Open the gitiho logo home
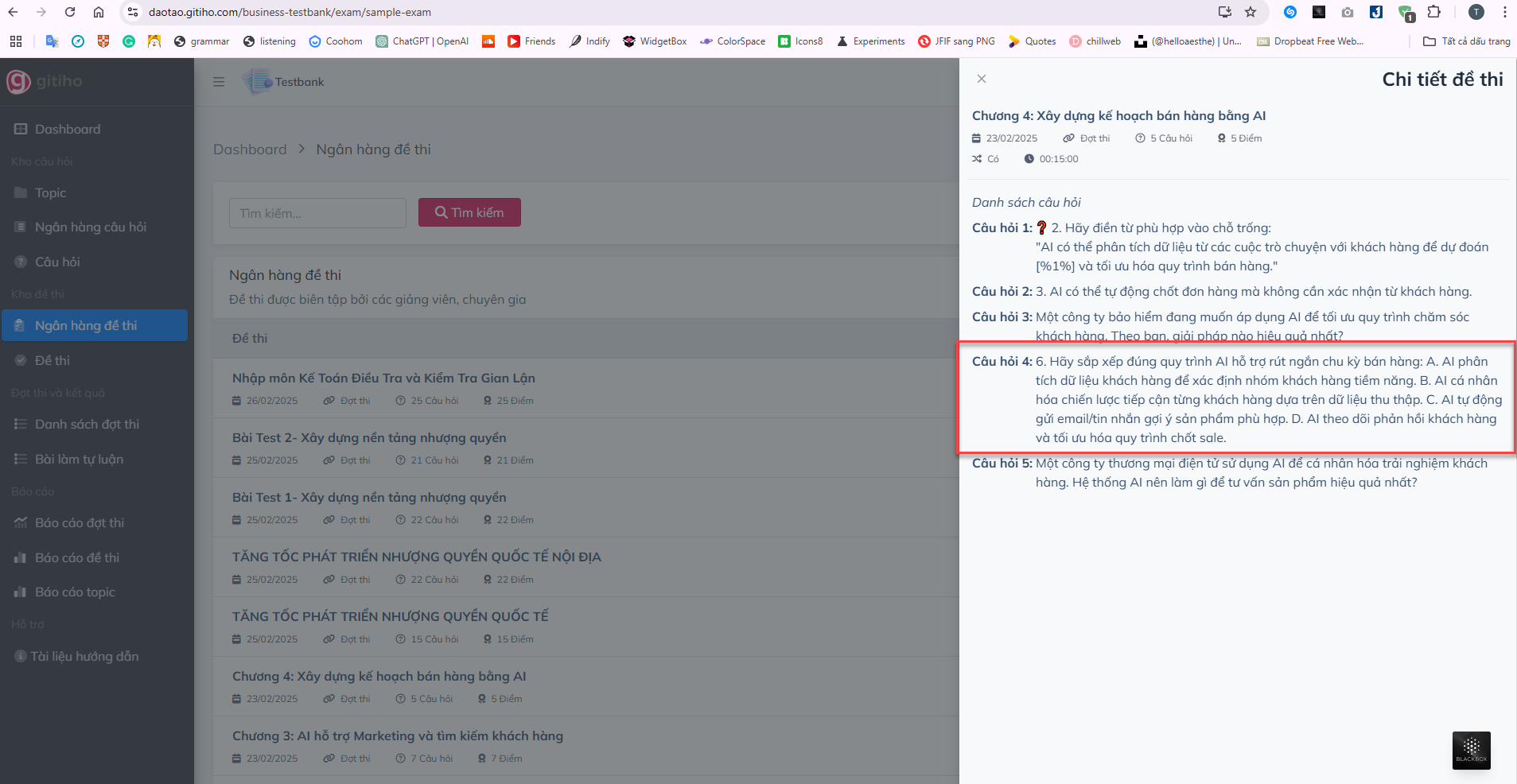Screen dimensions: 1517x784 pyautogui.click(x=45, y=81)
